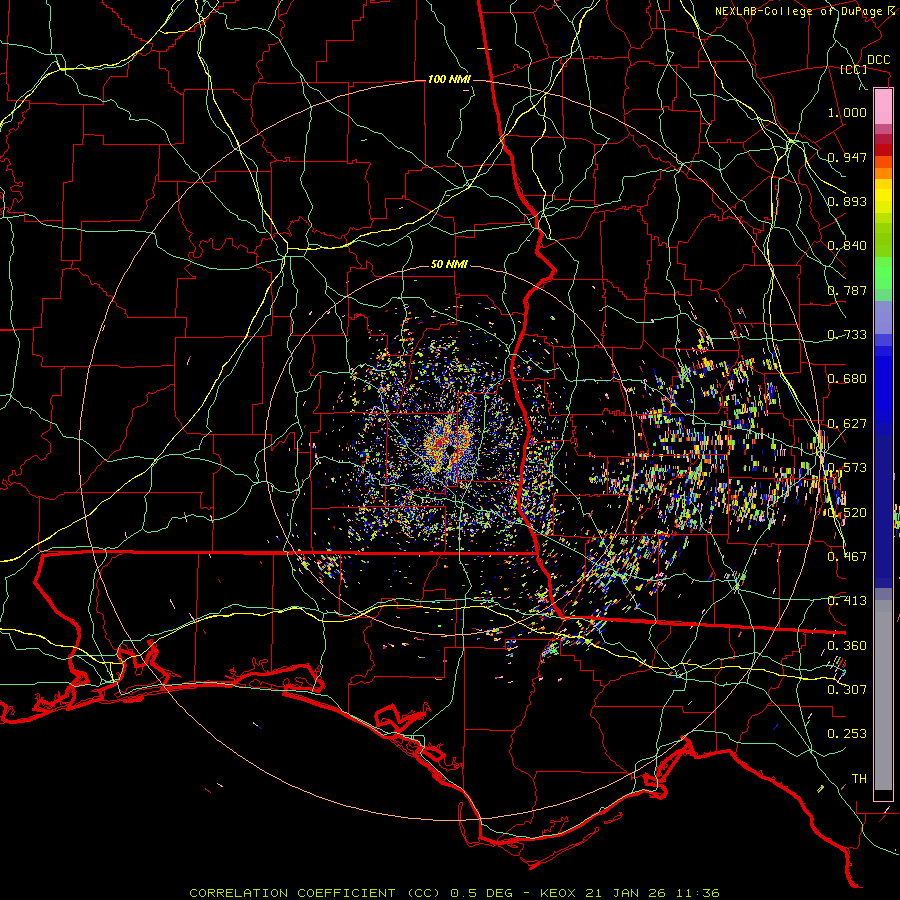Click the 0.413 legend value
Screen dimensions: 900x900
[x=847, y=601]
